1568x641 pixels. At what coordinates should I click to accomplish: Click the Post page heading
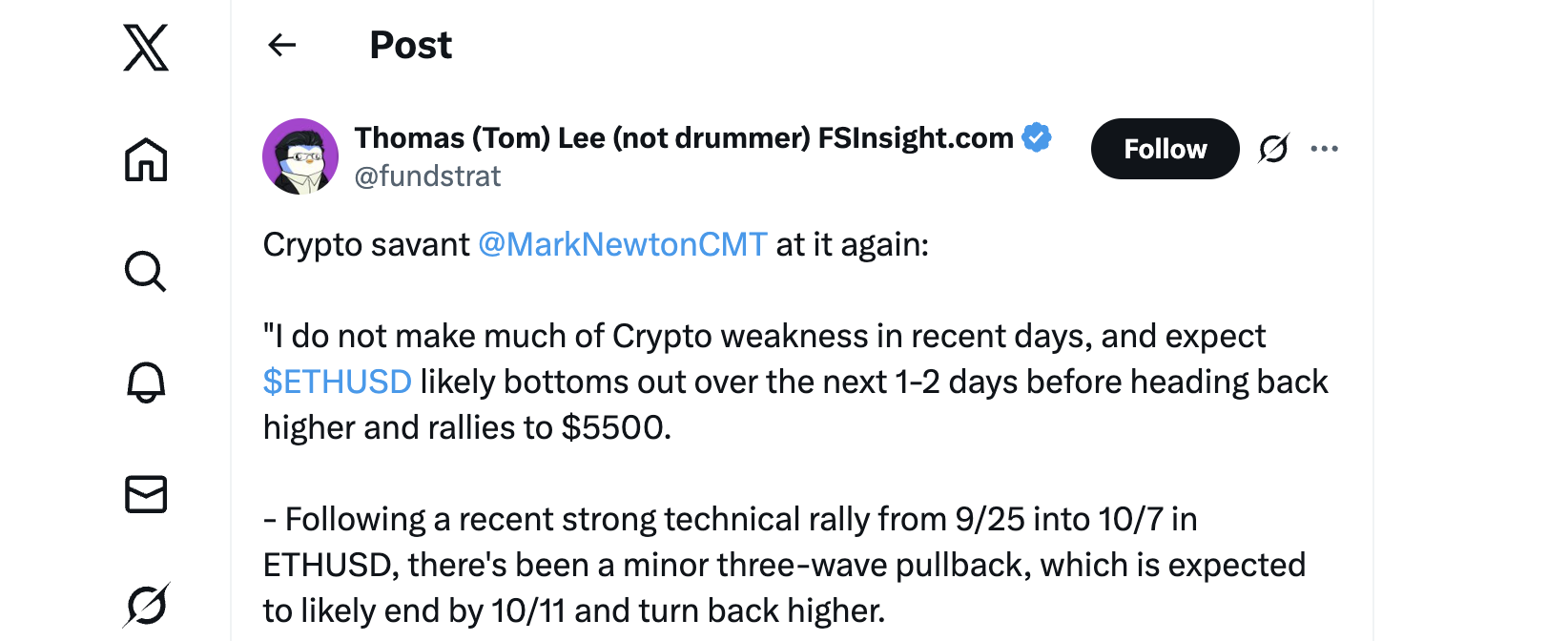pos(410,45)
